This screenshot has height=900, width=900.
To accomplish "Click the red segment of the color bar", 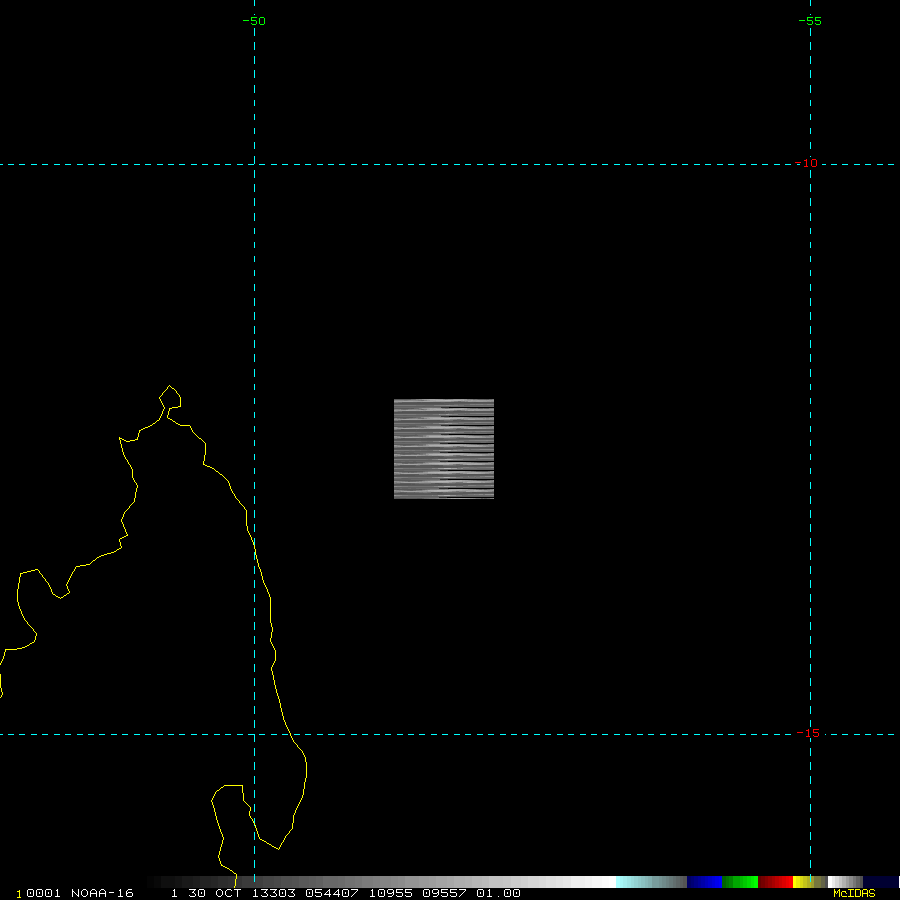I will tap(775, 882).
